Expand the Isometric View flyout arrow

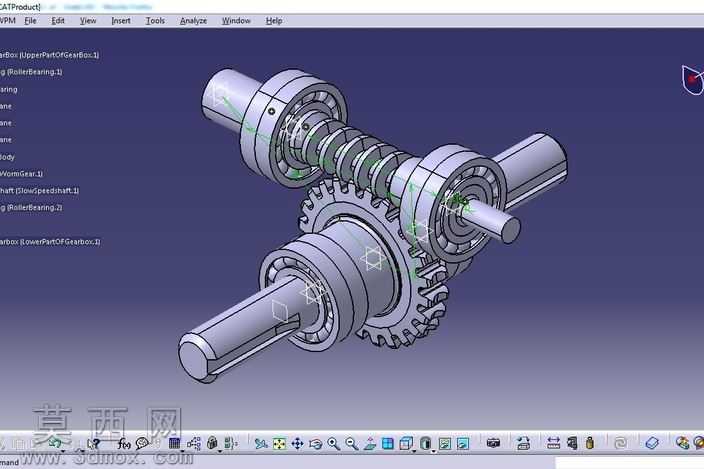pyautogui.click(x=414, y=451)
